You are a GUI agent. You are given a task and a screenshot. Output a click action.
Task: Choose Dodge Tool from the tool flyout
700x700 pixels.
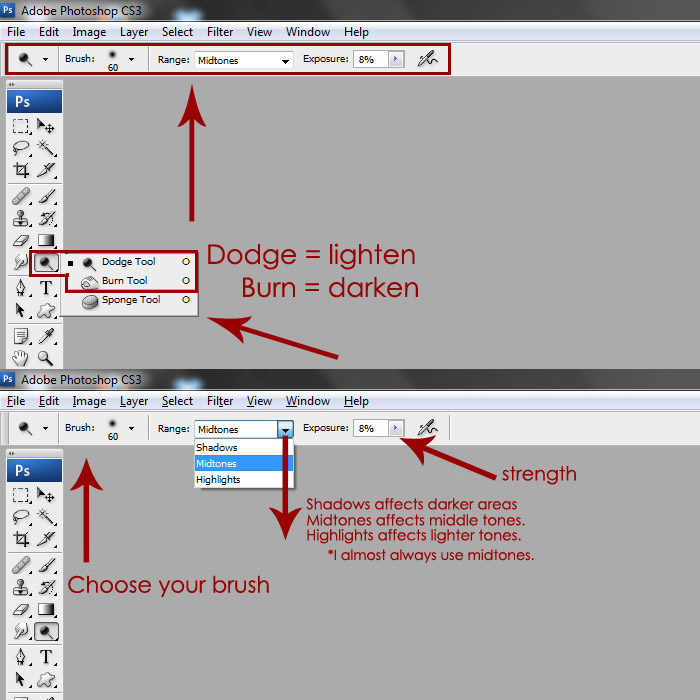(x=129, y=262)
